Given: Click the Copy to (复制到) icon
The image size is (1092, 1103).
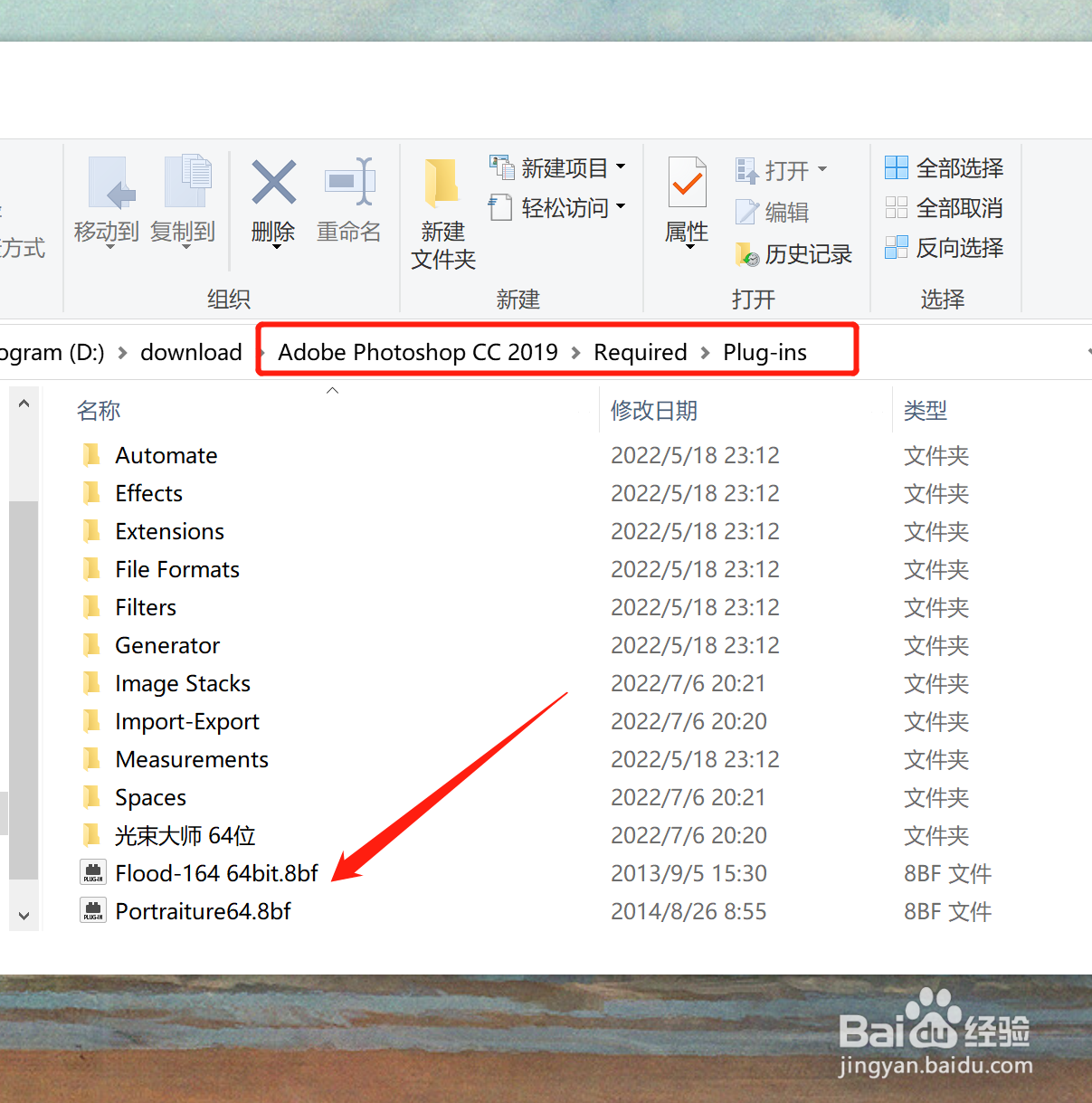Looking at the screenshot, I should [187, 181].
